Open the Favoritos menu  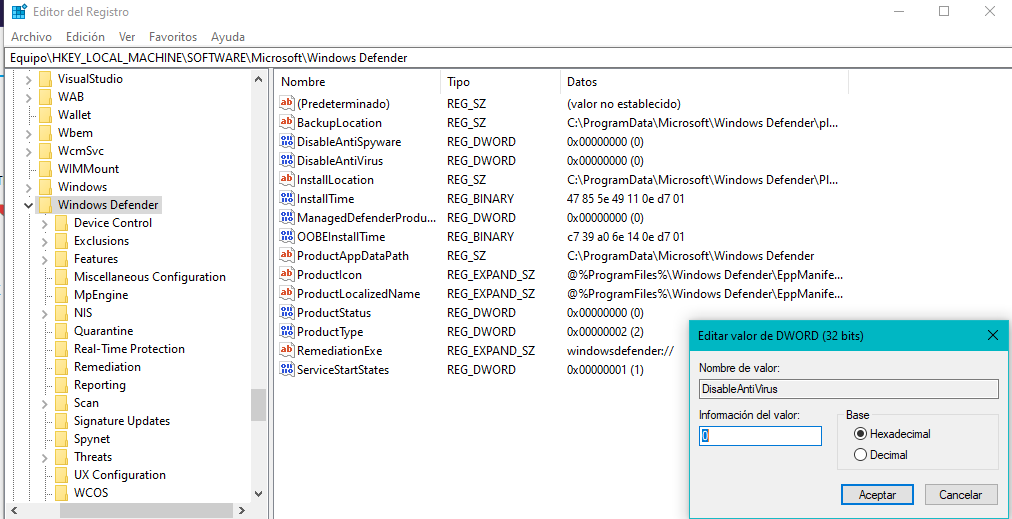173,37
